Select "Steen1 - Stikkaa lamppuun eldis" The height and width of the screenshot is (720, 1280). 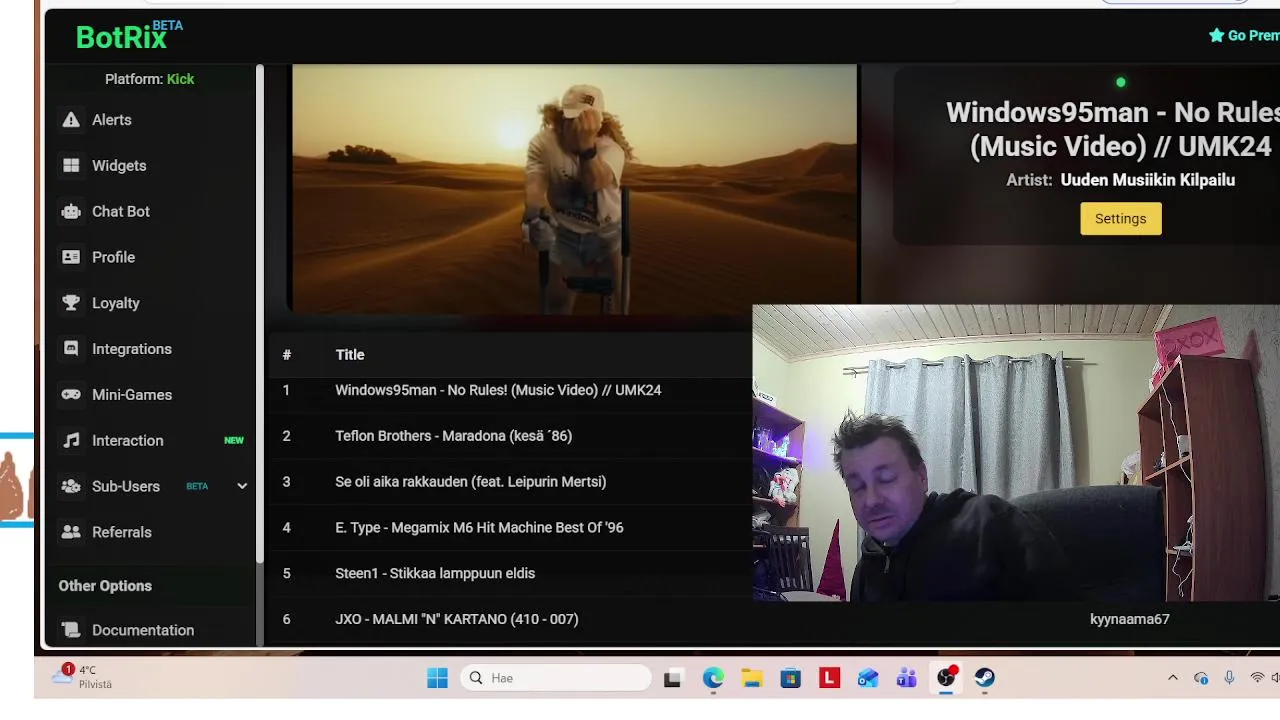click(x=435, y=574)
